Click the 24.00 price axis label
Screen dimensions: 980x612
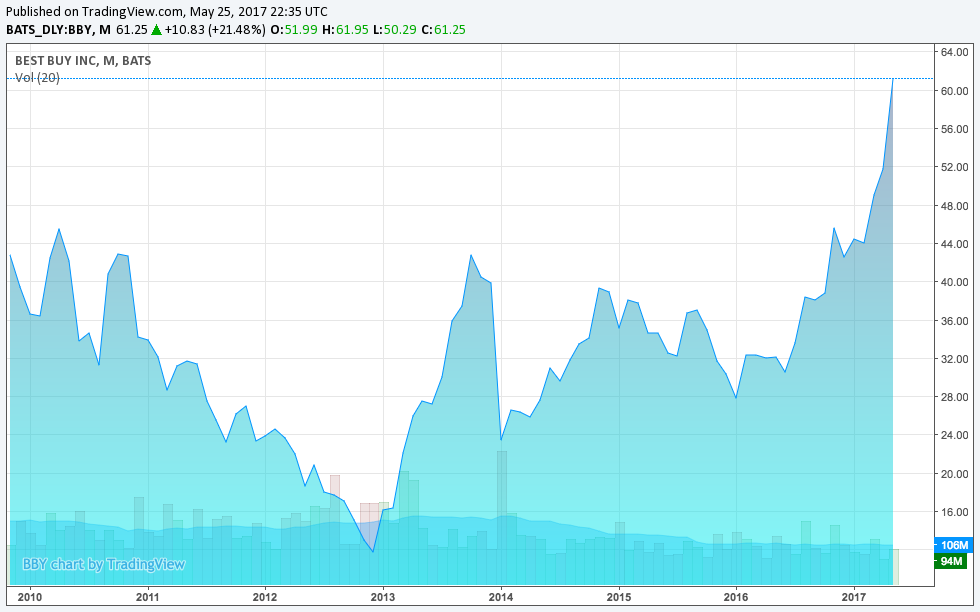(955, 436)
